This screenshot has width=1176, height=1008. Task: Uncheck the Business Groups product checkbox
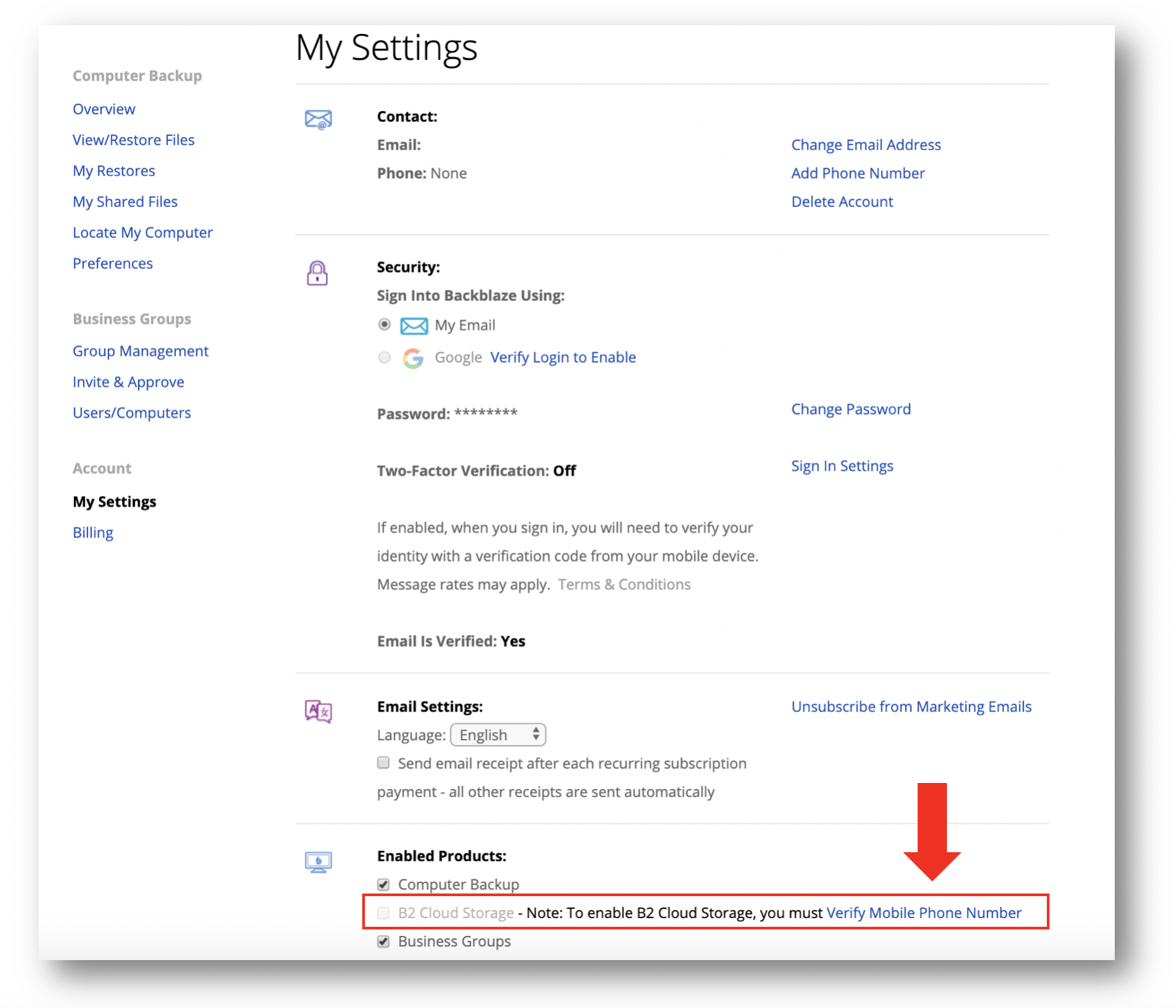[384, 941]
